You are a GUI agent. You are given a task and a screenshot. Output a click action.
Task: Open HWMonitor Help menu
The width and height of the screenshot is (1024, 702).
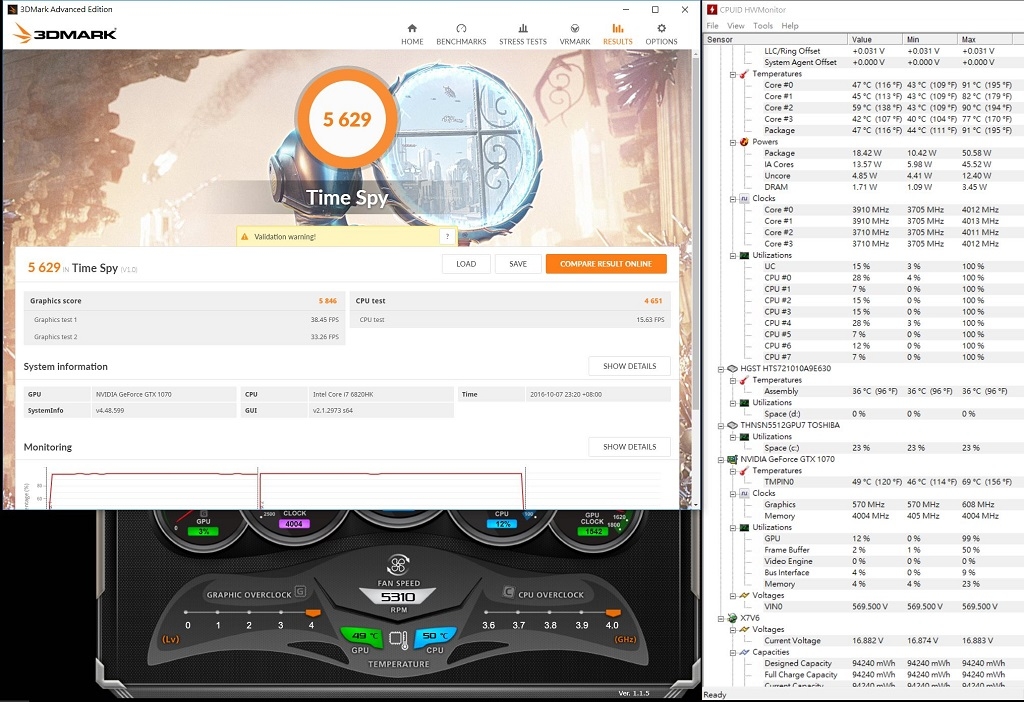[x=790, y=25]
